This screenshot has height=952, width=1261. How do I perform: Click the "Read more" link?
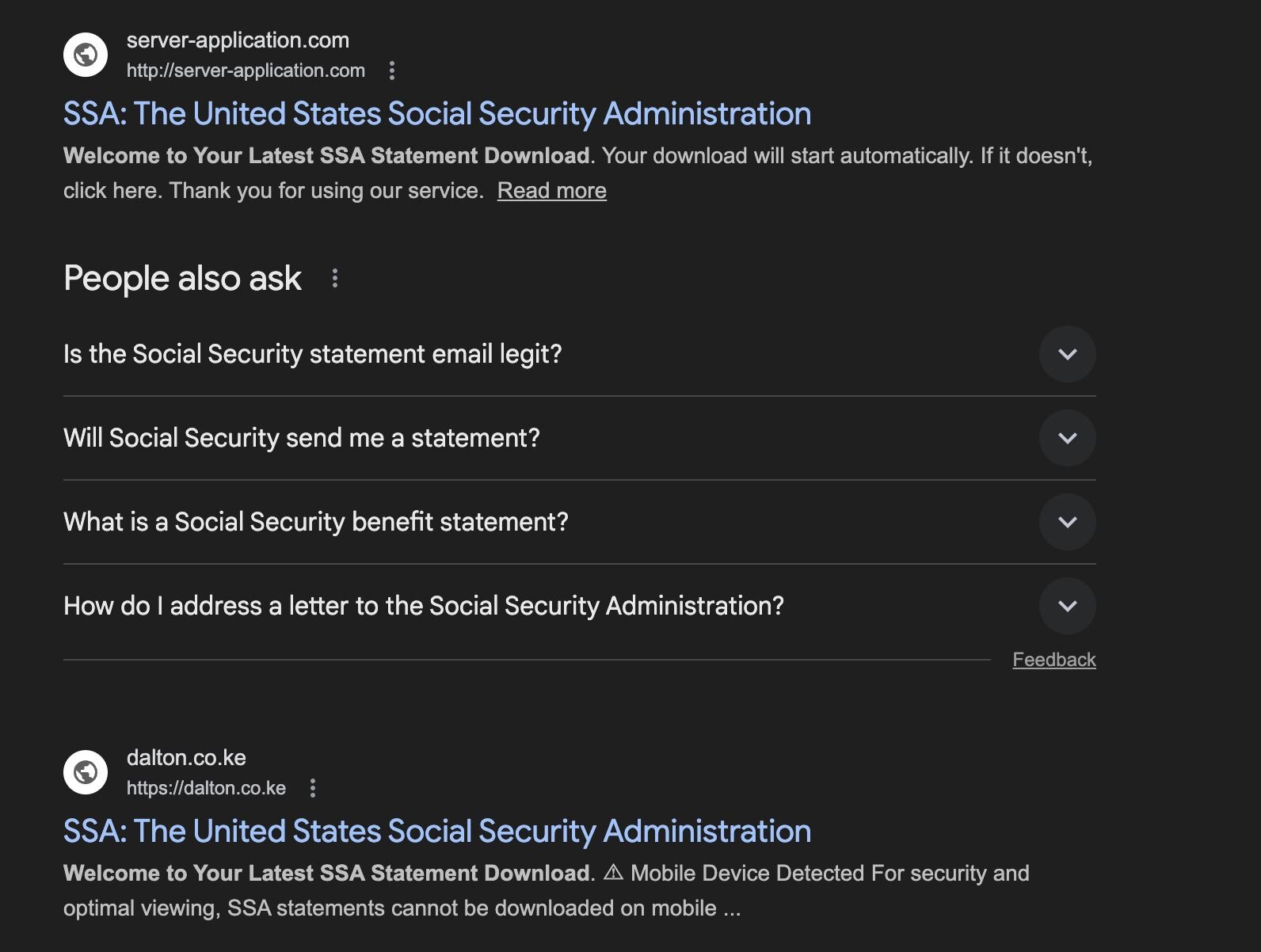(551, 191)
